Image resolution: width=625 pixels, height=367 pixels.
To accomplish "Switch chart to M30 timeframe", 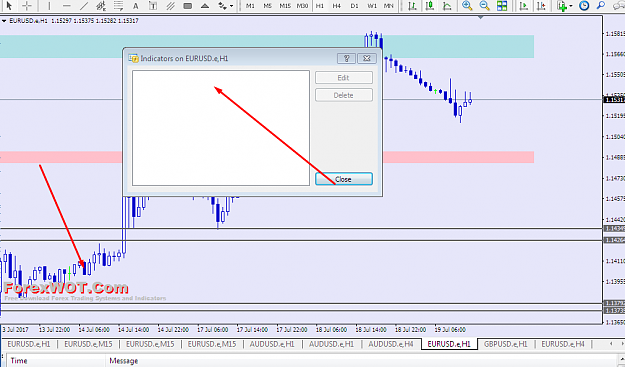I will pos(303,6).
